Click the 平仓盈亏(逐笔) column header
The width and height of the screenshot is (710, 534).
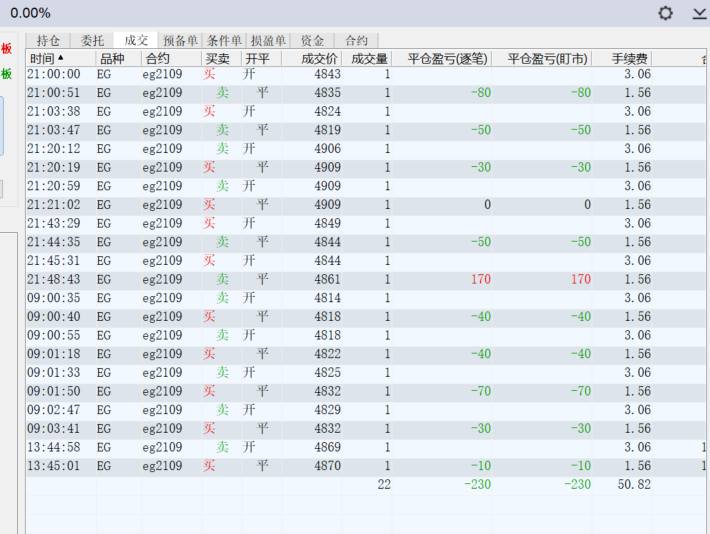(442, 58)
